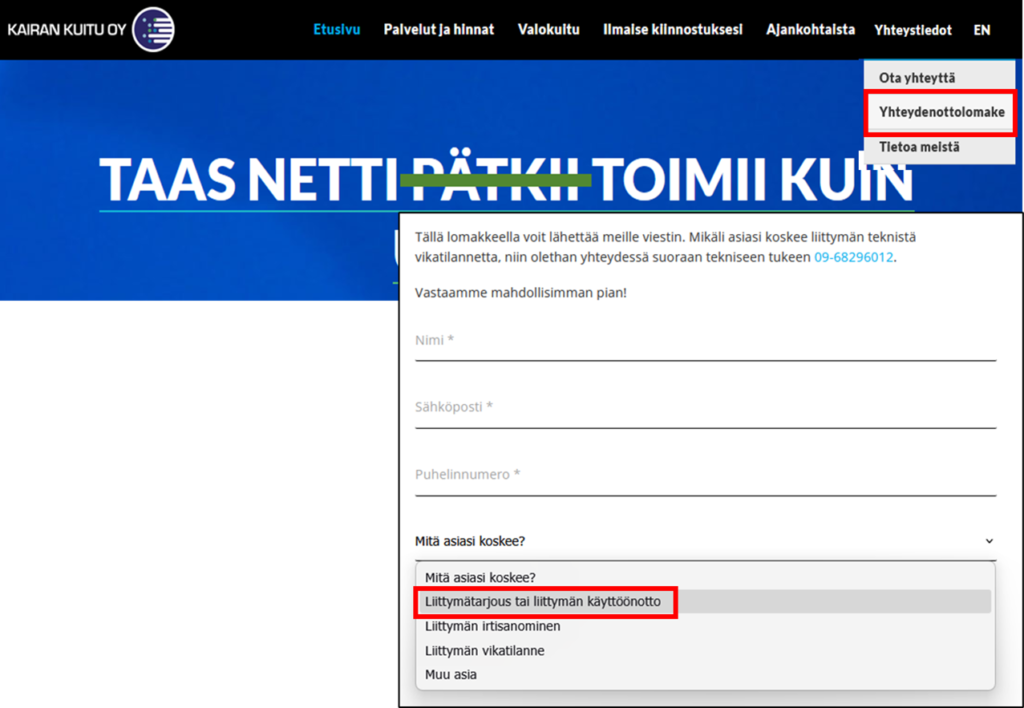1024x708 pixels.
Task: Select Muu asia from list
Action: click(x=451, y=675)
